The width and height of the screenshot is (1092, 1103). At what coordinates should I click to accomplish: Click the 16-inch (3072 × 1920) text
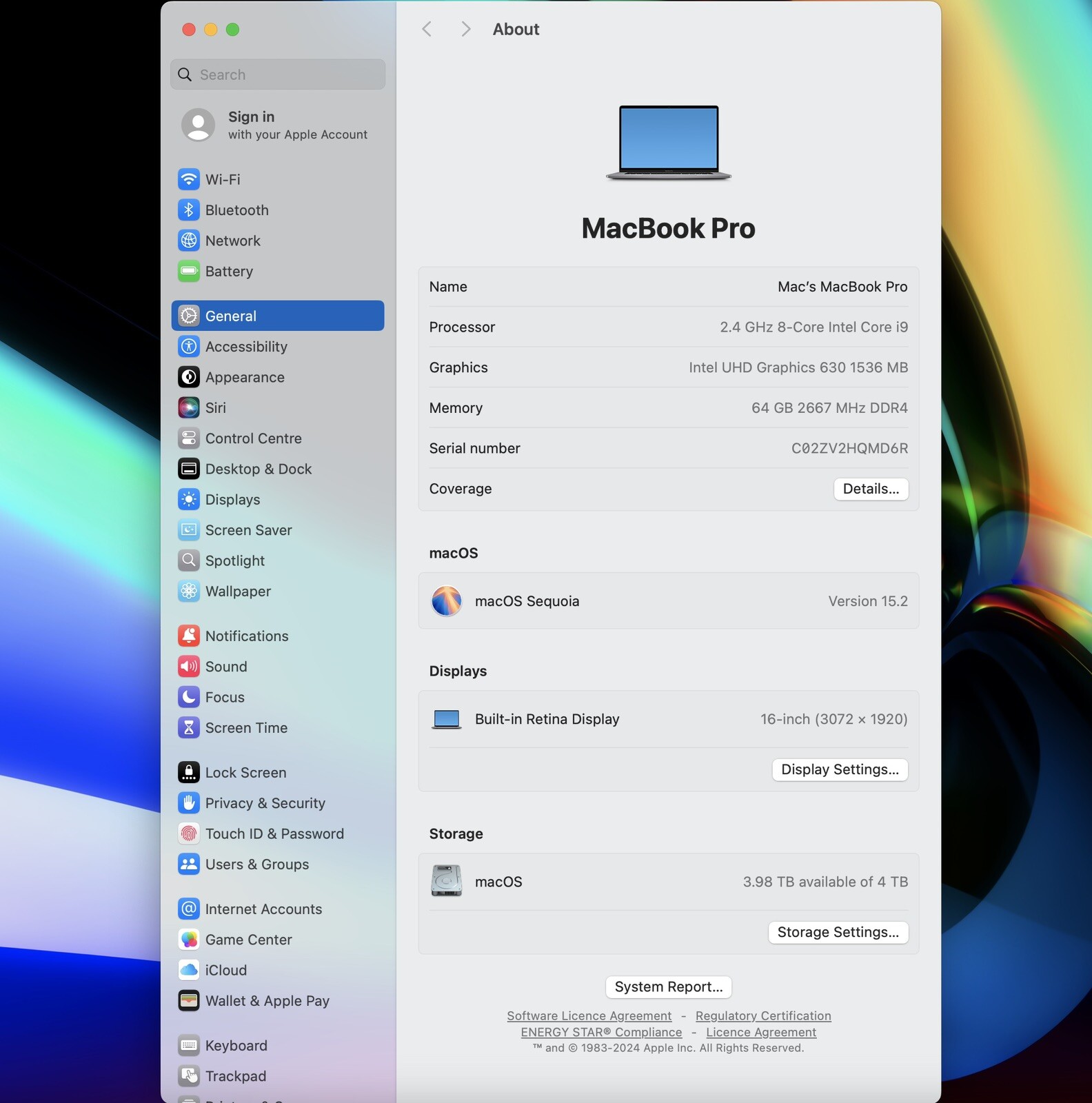833,719
